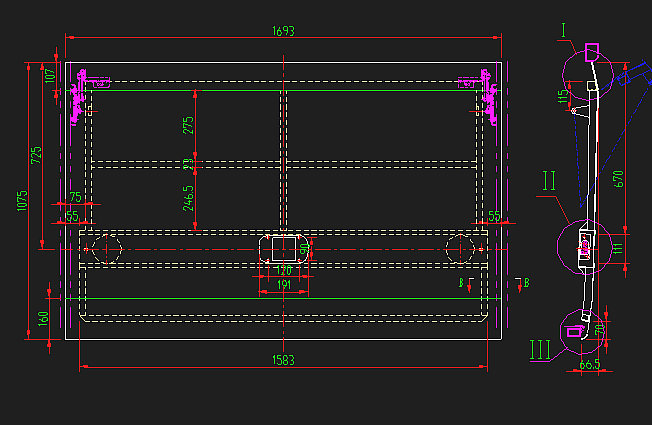This screenshot has height=425, width=652.
Task: Pick the 1075 overall height dimension
Action: click(22, 201)
